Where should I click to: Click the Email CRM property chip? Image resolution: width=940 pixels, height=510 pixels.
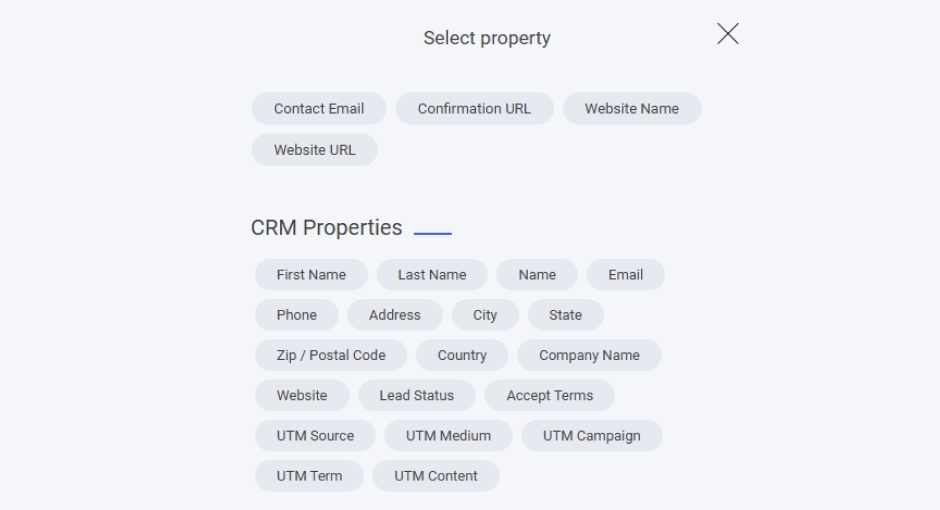pyautogui.click(x=625, y=275)
